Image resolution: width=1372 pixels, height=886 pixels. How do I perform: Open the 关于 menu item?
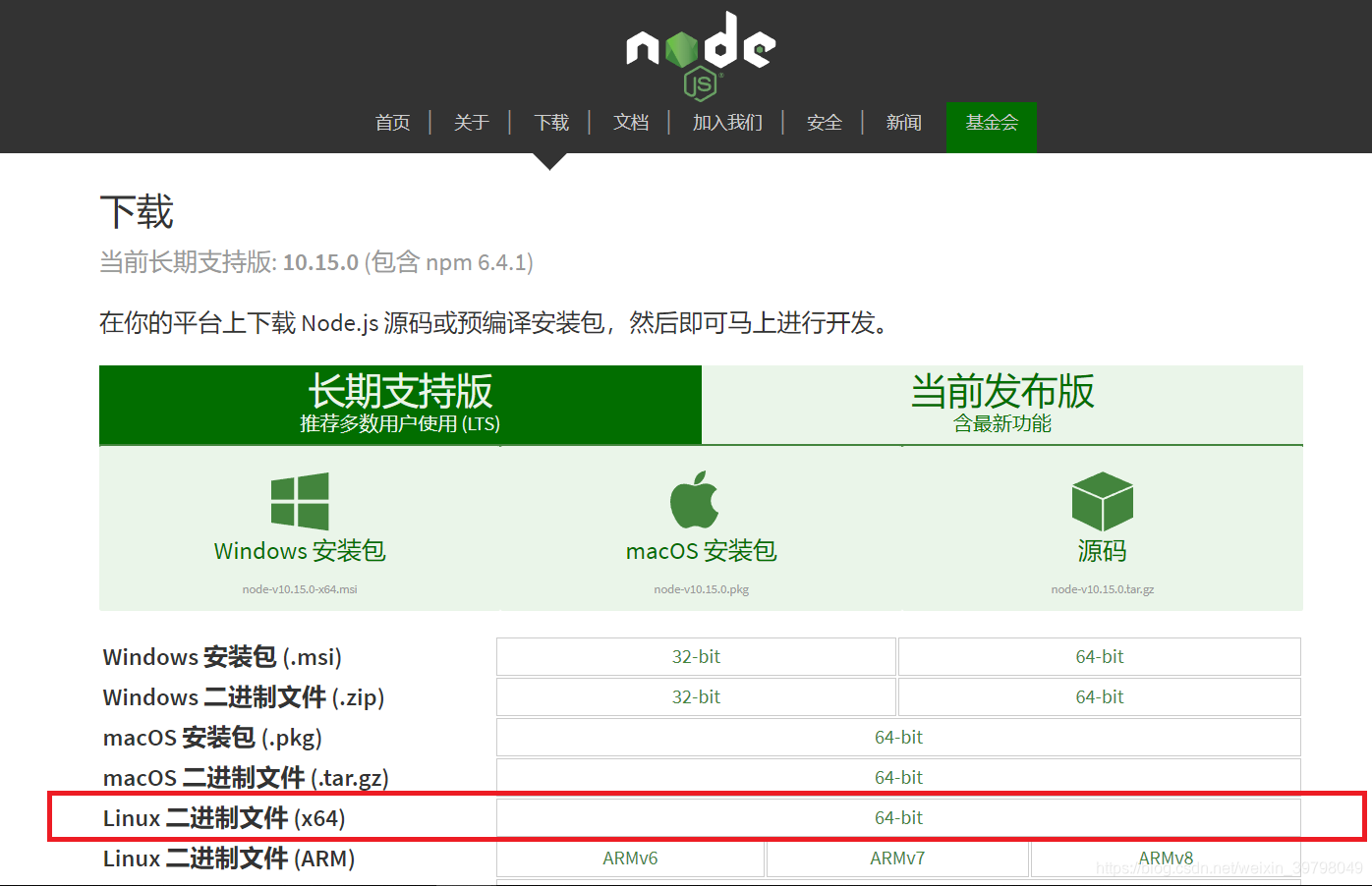click(x=472, y=123)
